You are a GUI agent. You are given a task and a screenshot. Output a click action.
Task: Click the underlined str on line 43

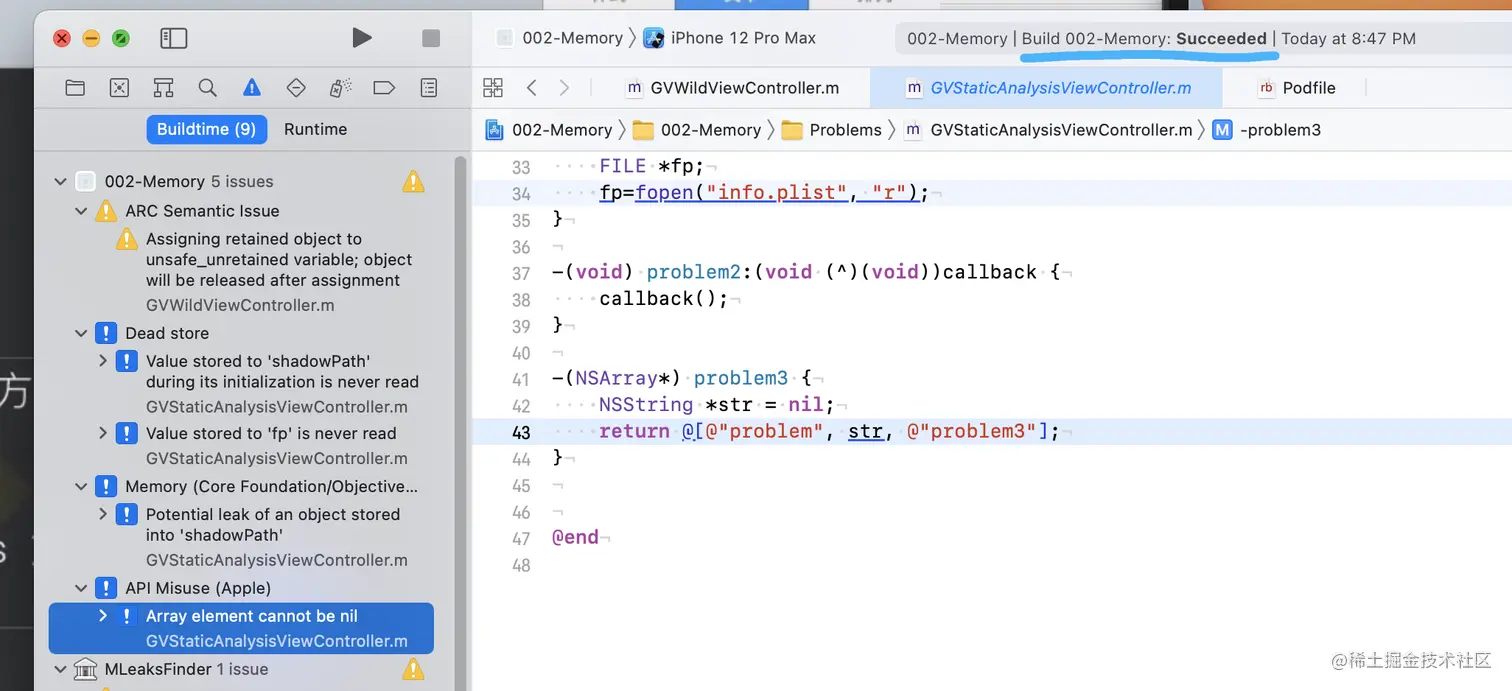[x=866, y=432]
